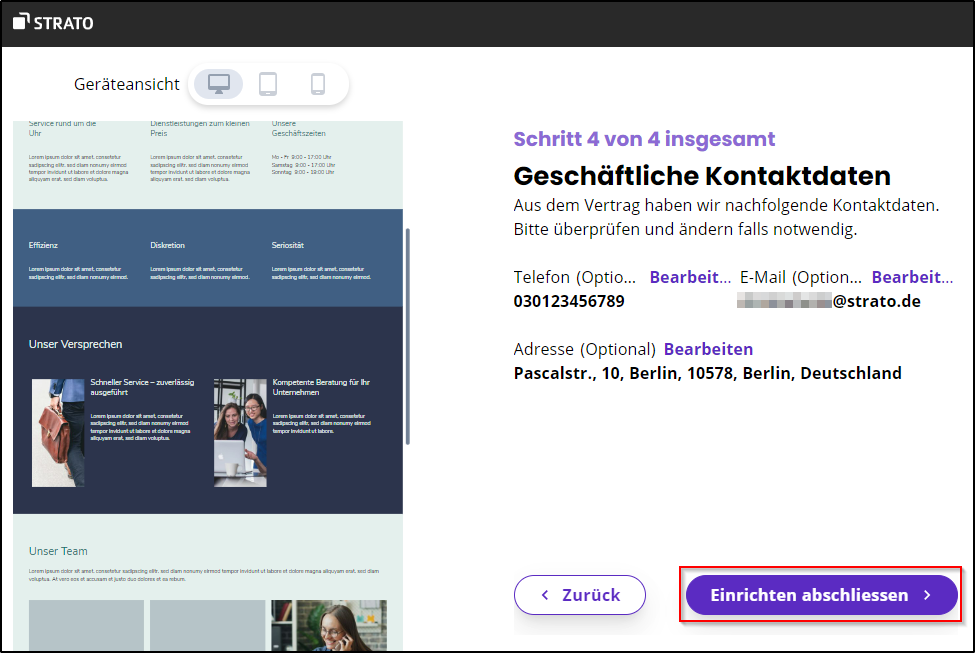Go back with the Zurück button

pos(580,595)
